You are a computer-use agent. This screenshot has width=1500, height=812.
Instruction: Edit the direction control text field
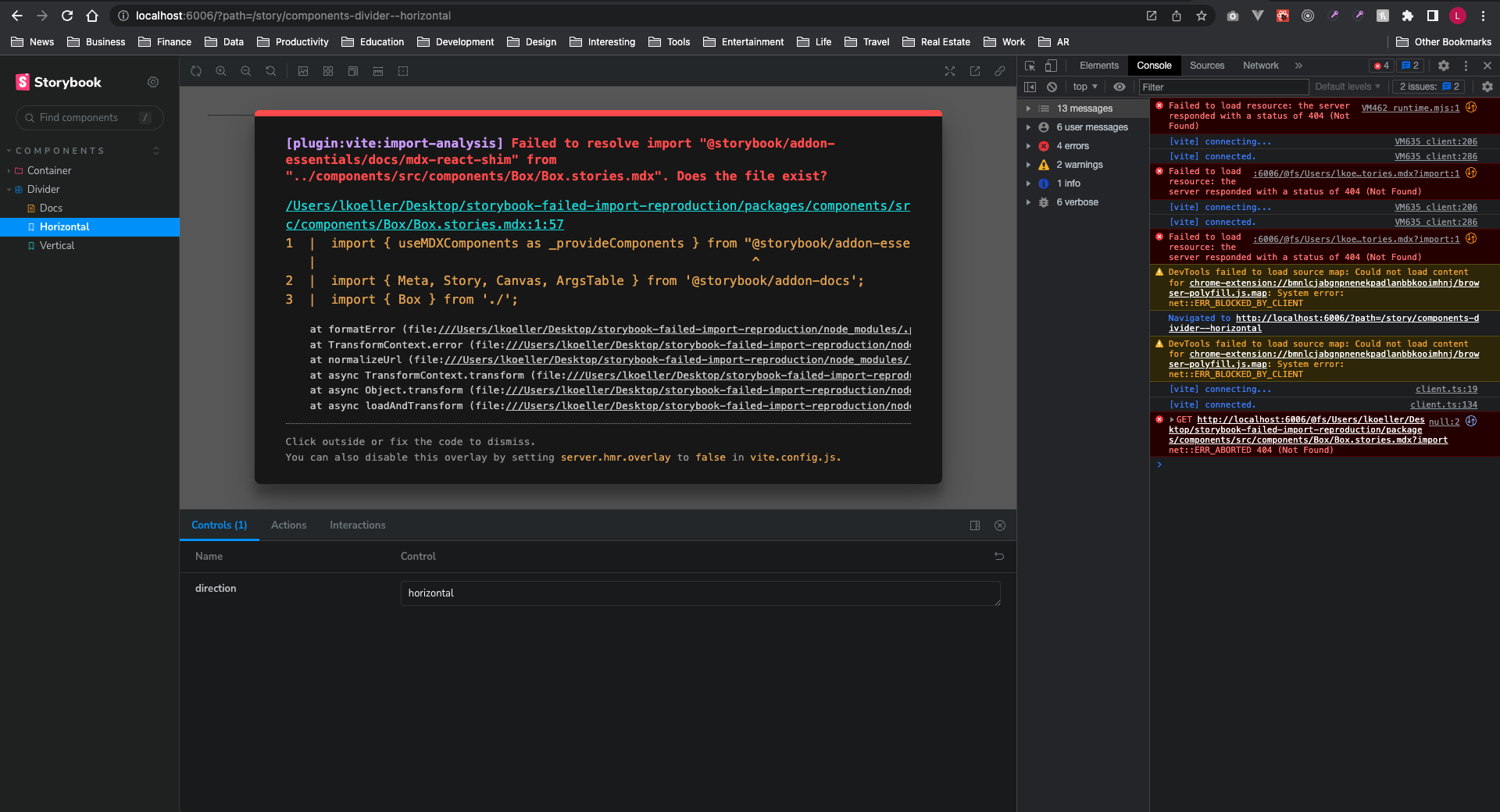[700, 593]
